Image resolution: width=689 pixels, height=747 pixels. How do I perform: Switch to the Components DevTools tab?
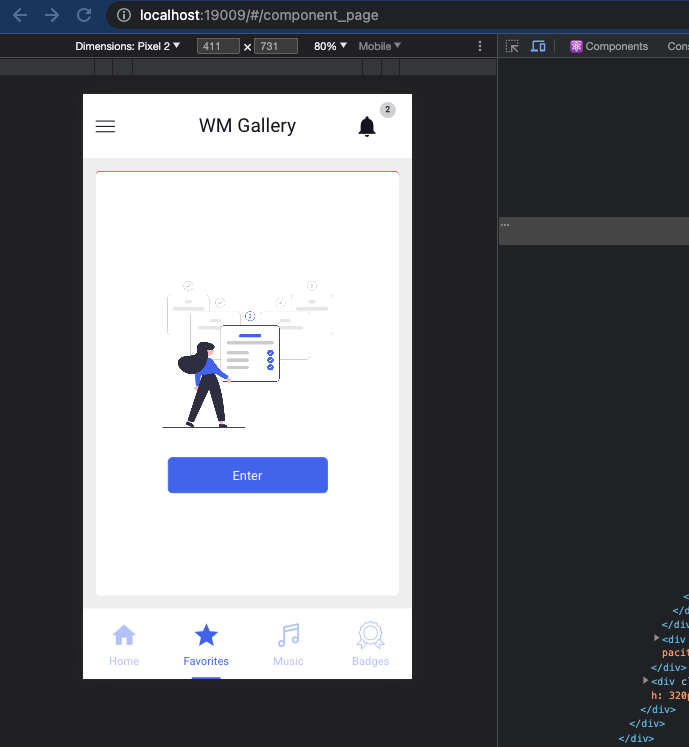coord(609,46)
